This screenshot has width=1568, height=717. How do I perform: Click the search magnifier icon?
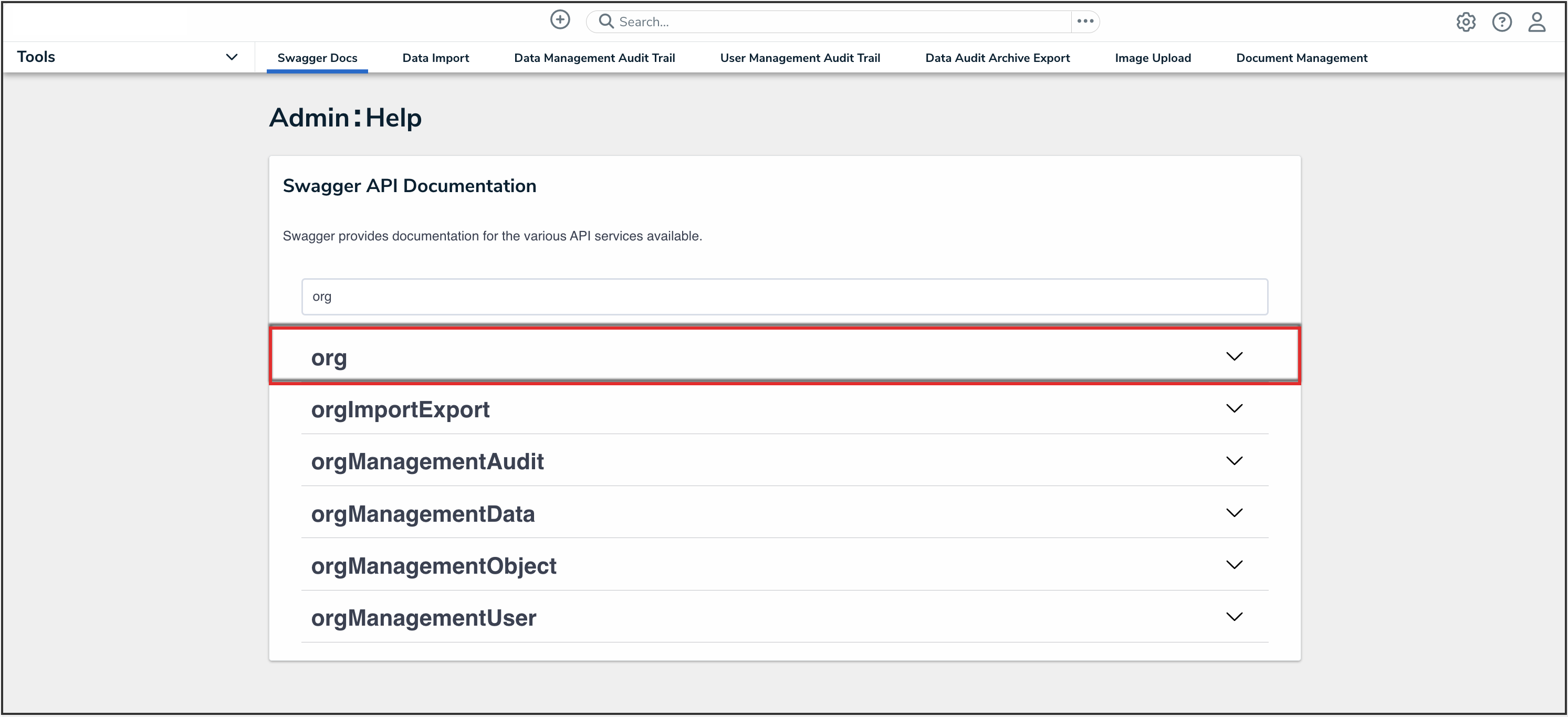605,20
